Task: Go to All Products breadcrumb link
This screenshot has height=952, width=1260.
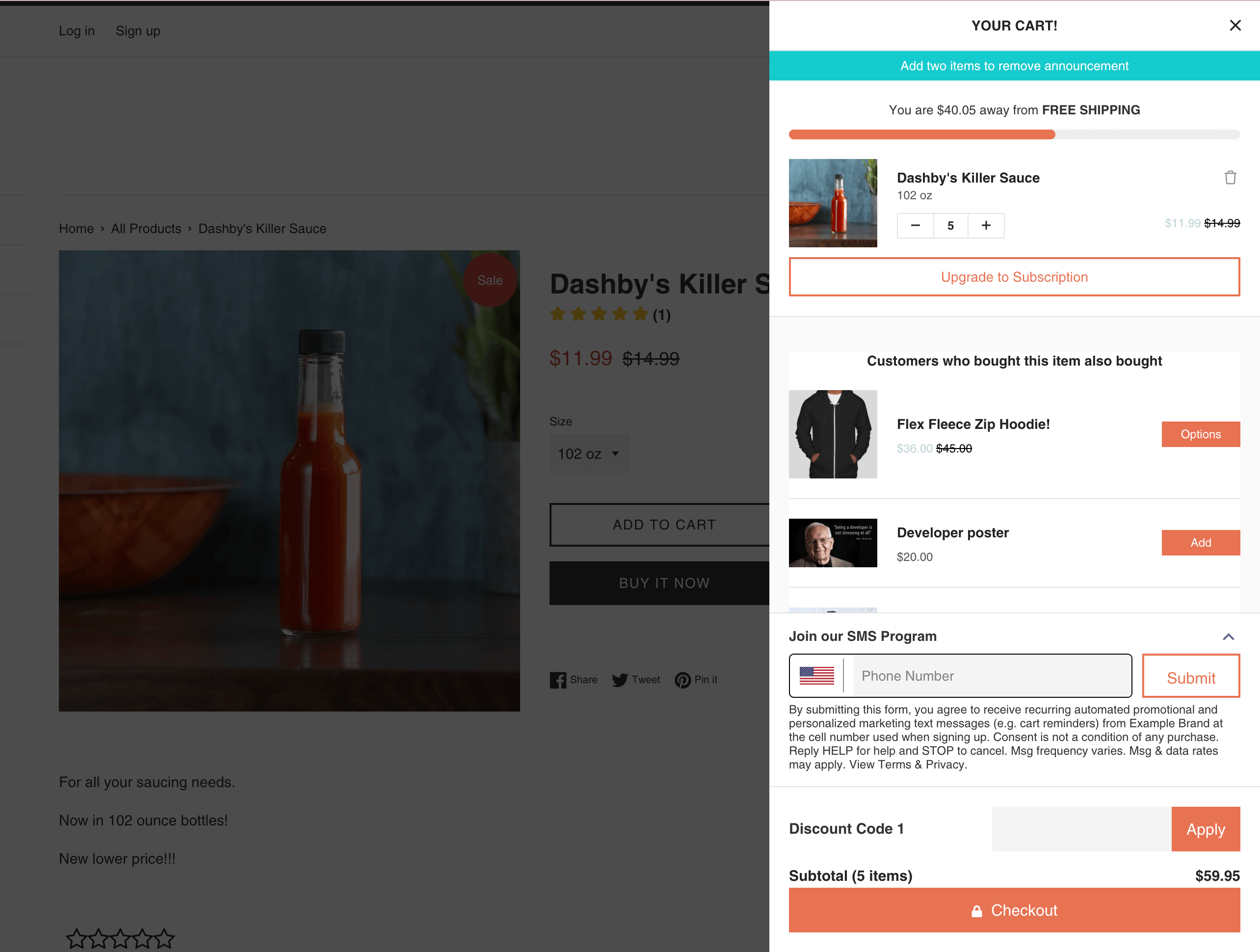Action: pos(146,229)
